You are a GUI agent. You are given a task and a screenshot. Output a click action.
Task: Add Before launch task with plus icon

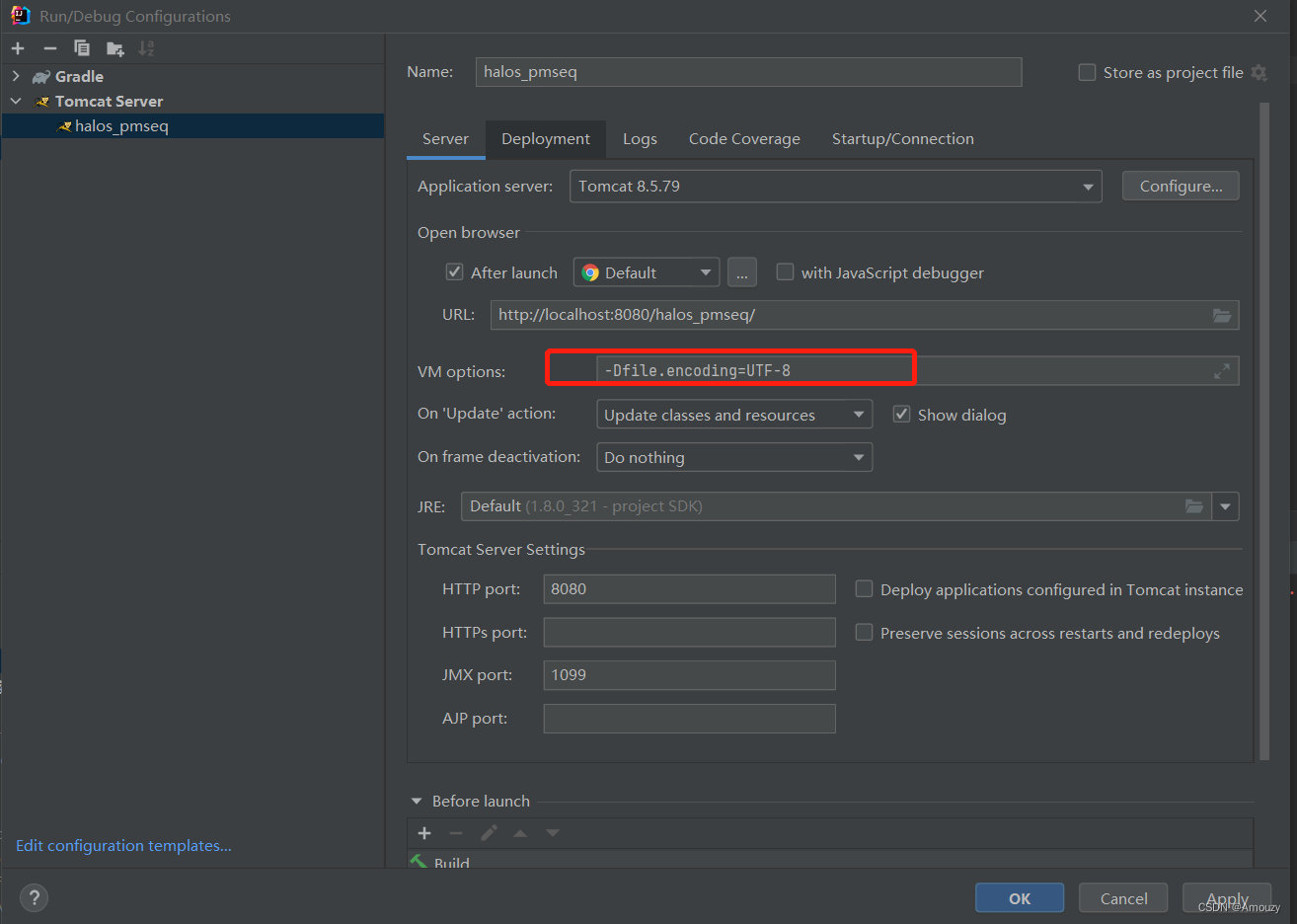click(x=424, y=833)
